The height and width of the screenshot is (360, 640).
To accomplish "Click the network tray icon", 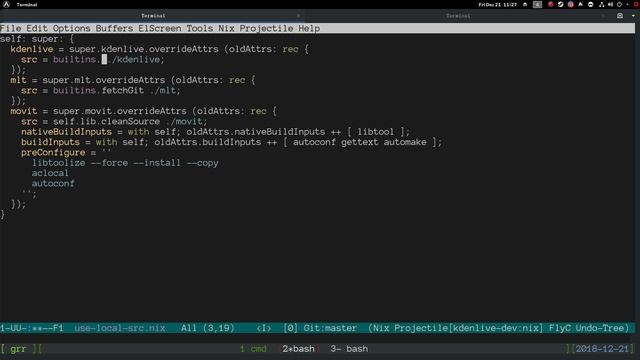I will click(601, 4).
